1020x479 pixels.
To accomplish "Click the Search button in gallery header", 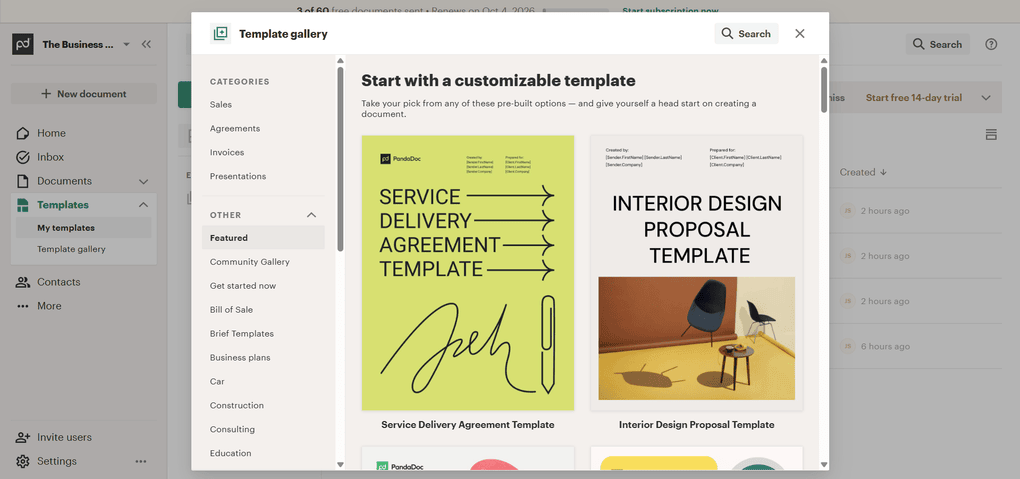I will (746, 34).
